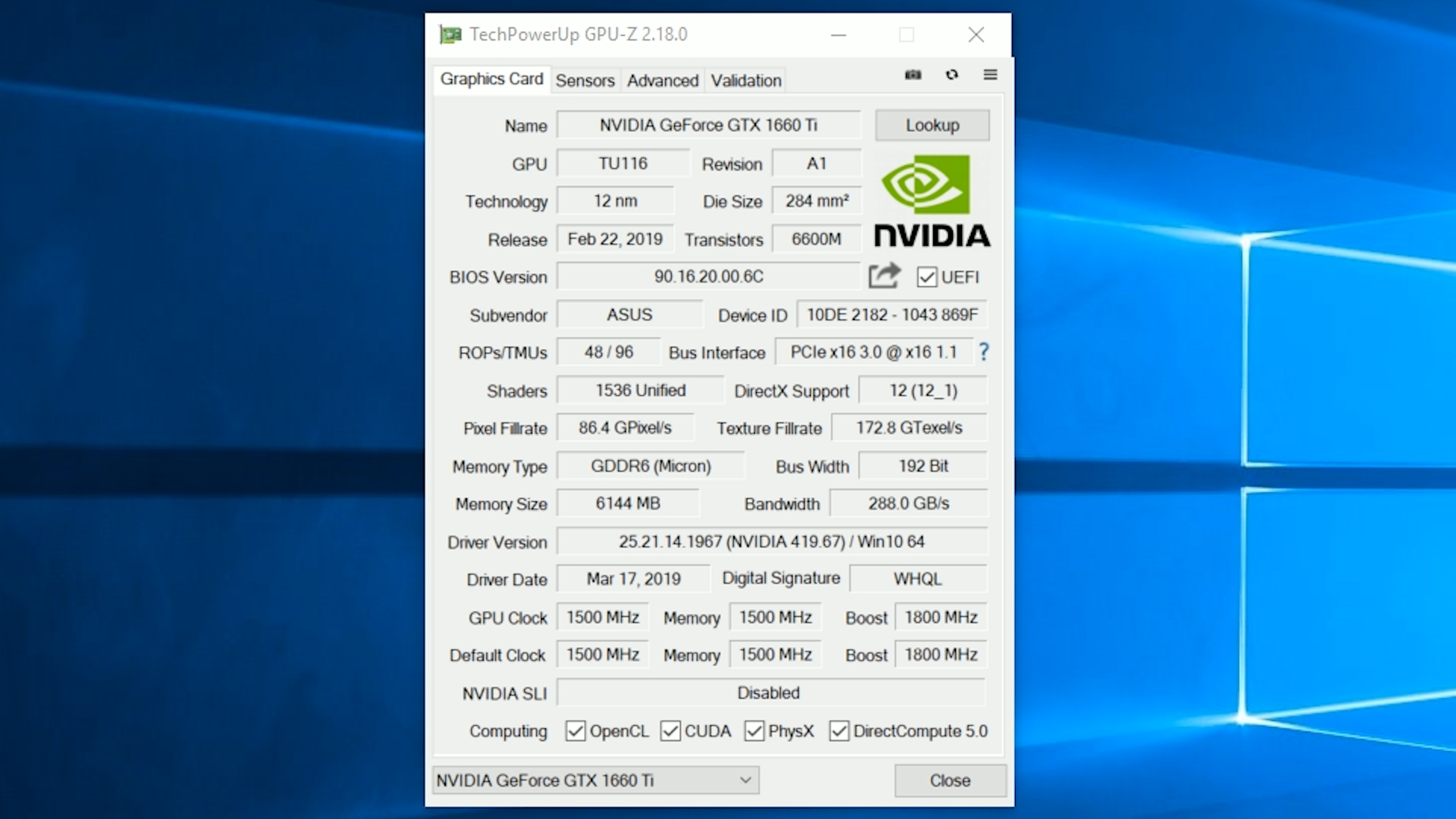
Task: Click the Device ID field 10DE 2182
Action: tap(892, 315)
